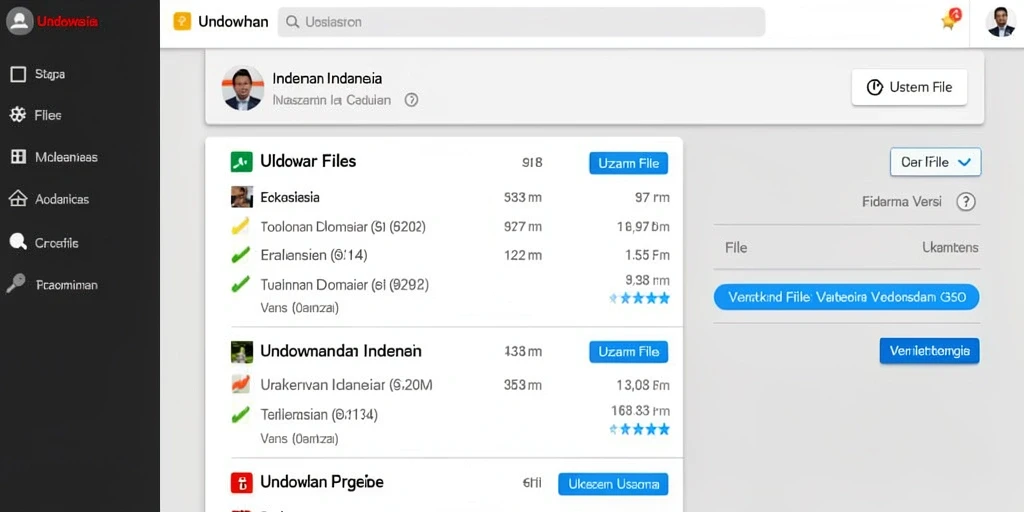Screen dimensions: 1024x512
Task: Click the help icon beside Fidarma Versi
Action: click(966, 202)
